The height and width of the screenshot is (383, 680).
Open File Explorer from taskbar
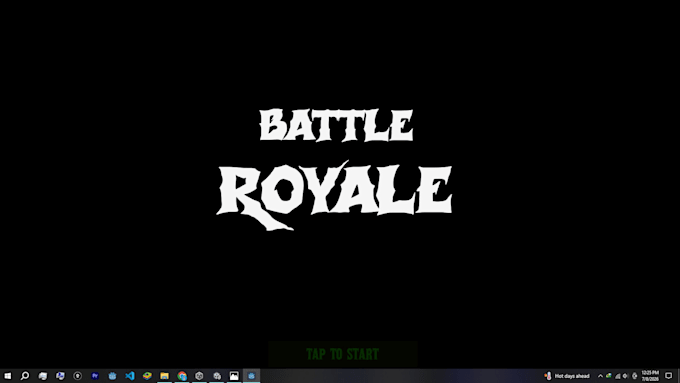164,376
